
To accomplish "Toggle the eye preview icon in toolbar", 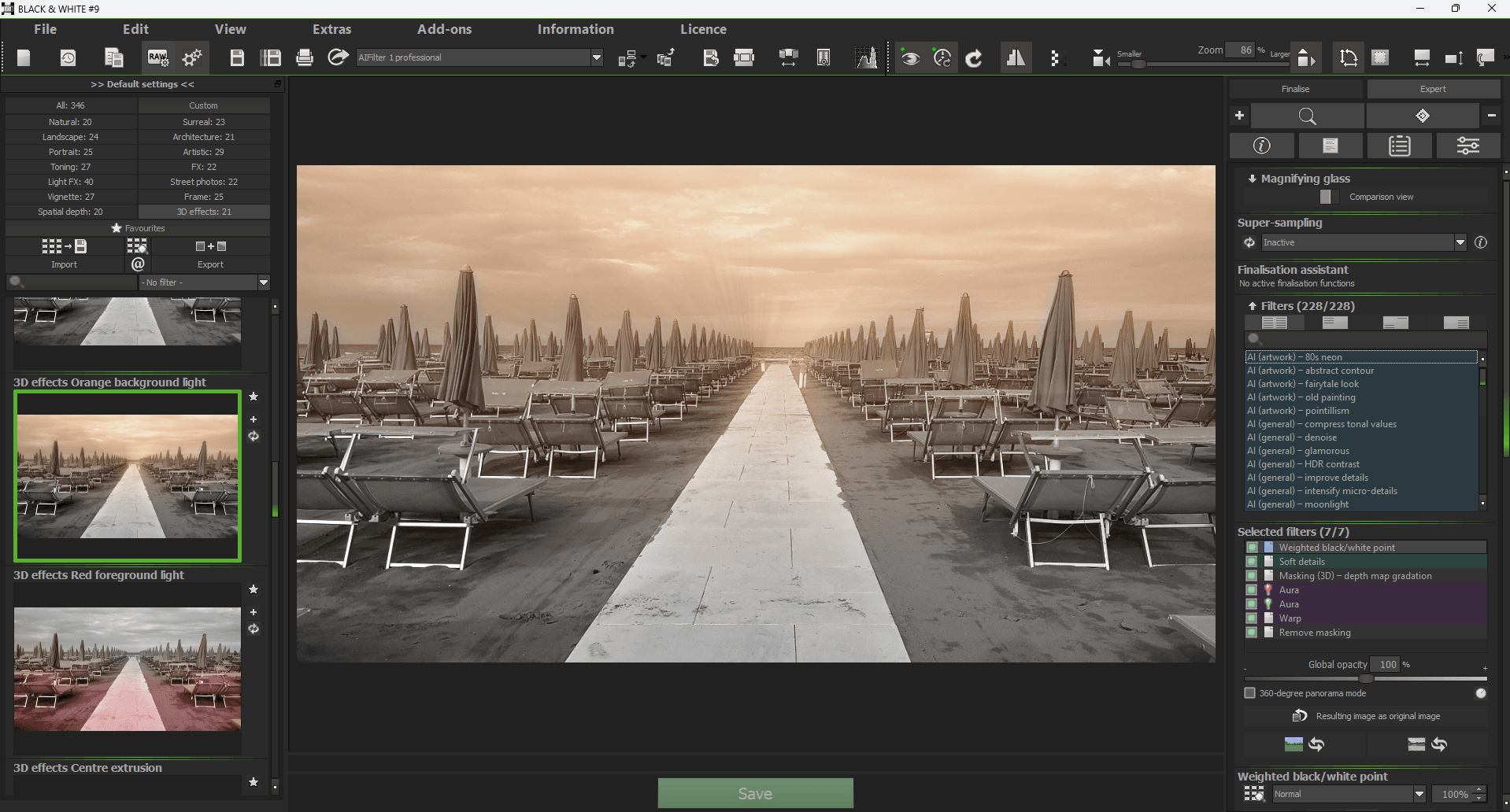I will 910,58.
